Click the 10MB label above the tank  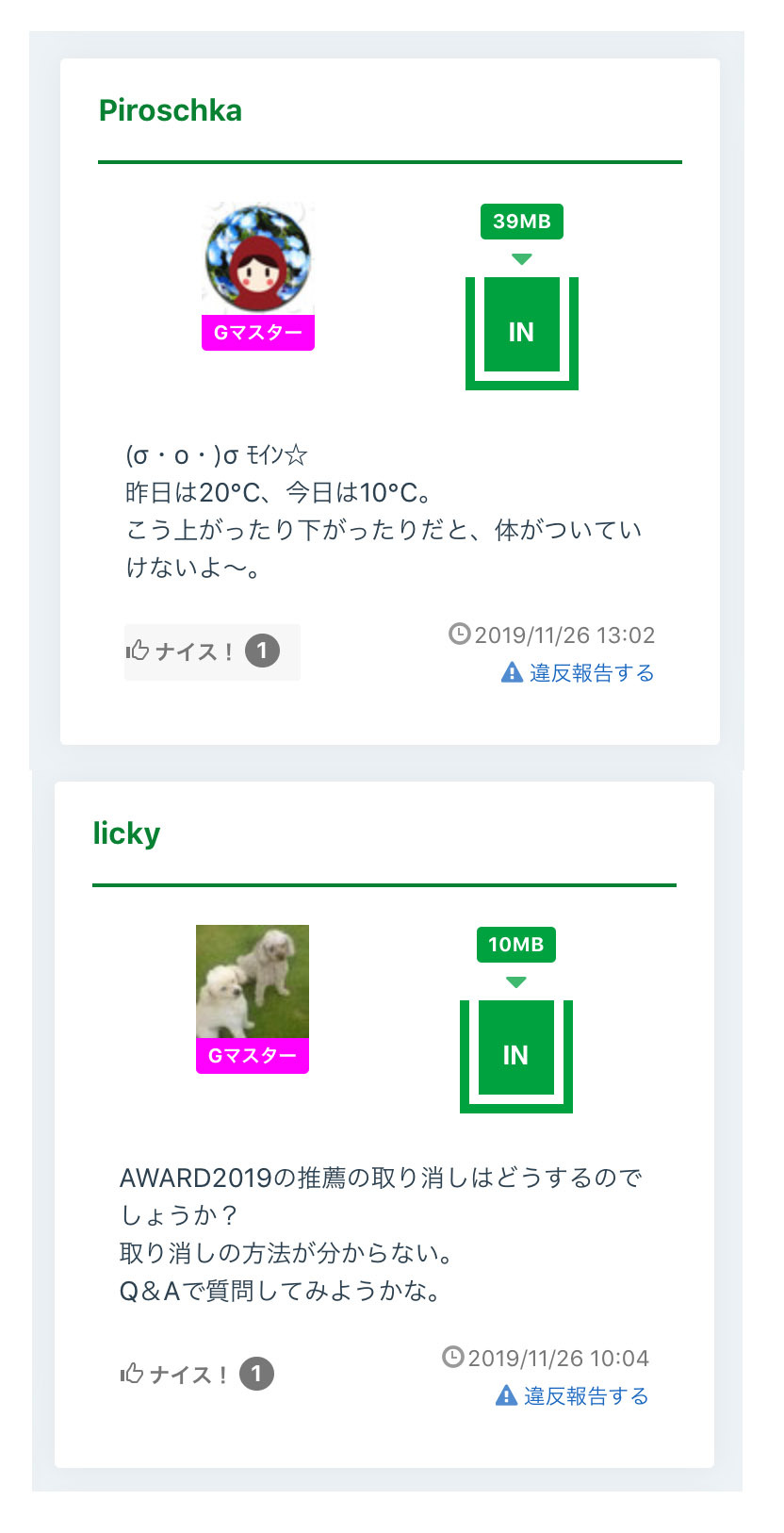click(x=515, y=945)
